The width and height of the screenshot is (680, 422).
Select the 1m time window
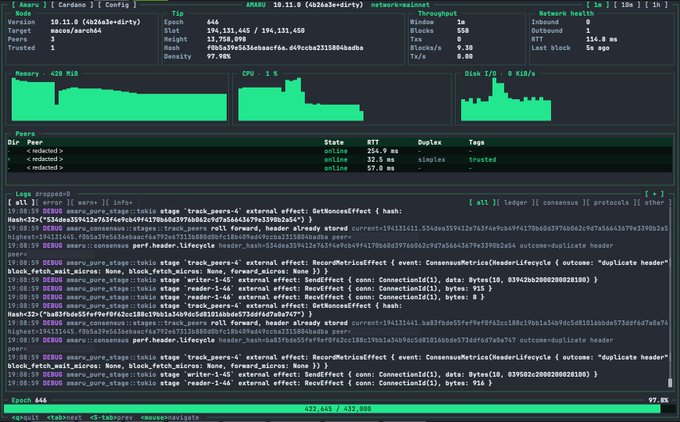(598, 5)
